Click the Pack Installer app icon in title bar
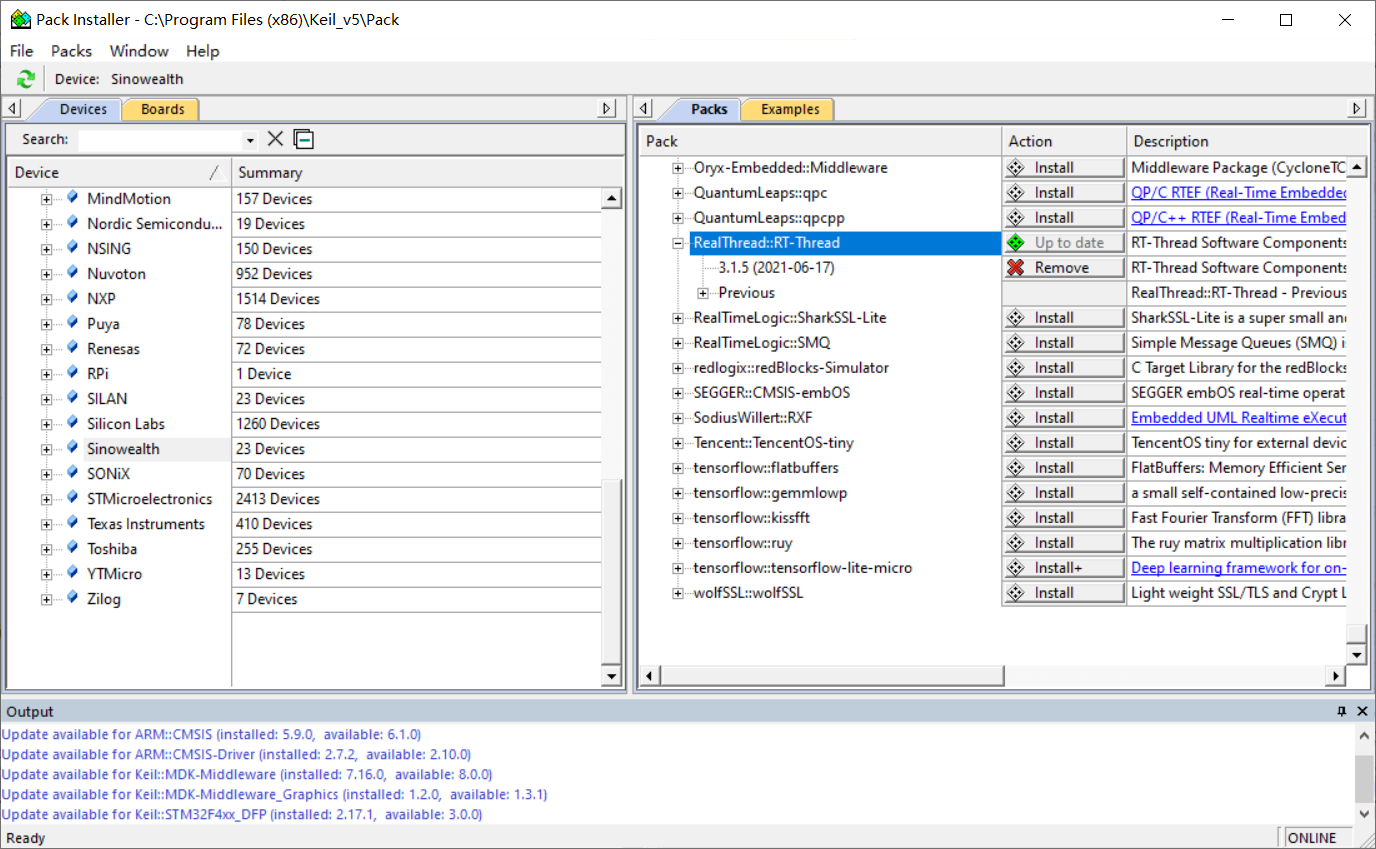Screen dimensions: 1376x849 (x=19, y=19)
